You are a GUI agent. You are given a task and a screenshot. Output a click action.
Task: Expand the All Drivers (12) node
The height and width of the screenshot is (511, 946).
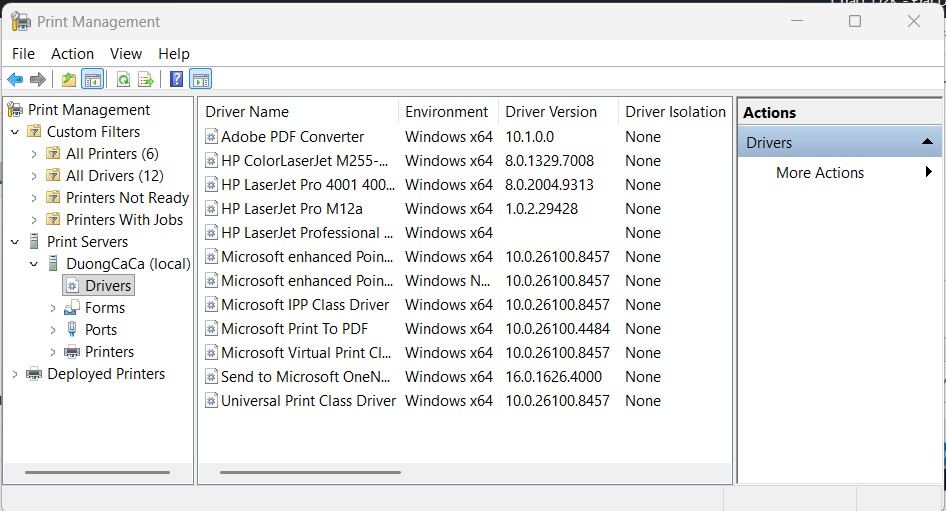pyautogui.click(x=34, y=176)
